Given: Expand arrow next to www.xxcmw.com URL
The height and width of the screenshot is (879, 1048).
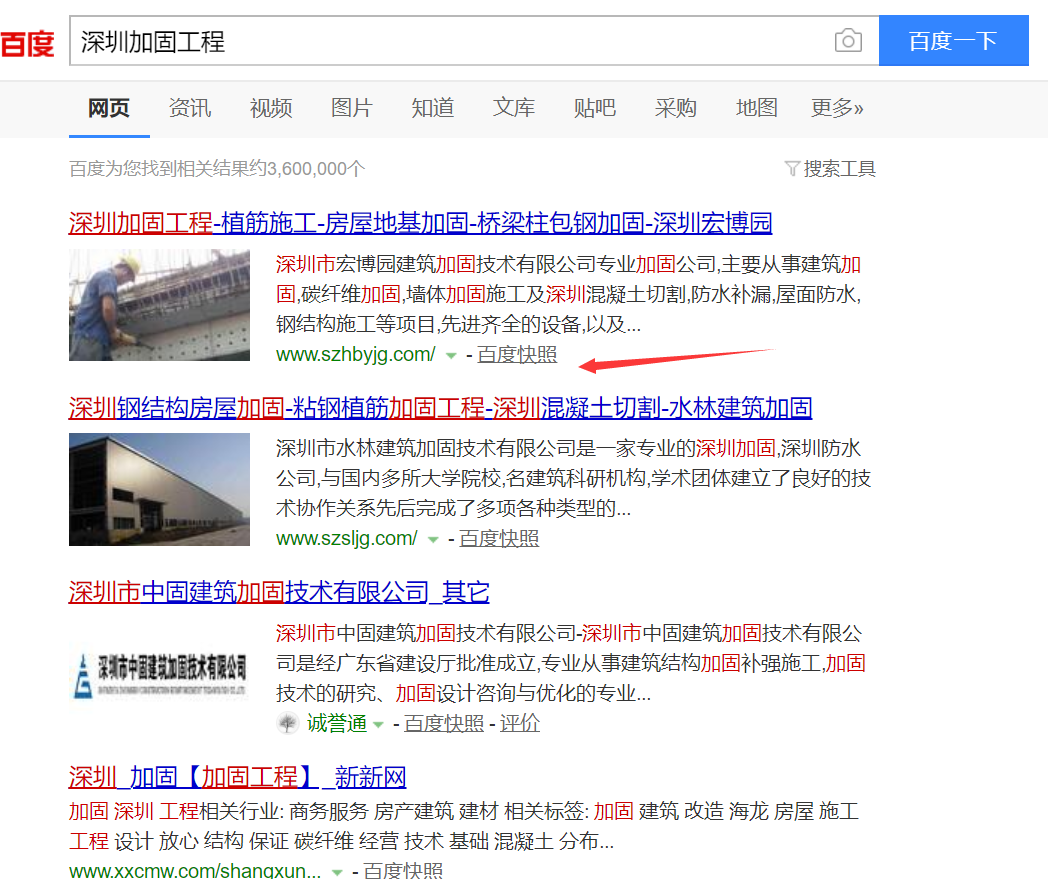Looking at the screenshot, I should click(x=338, y=872).
